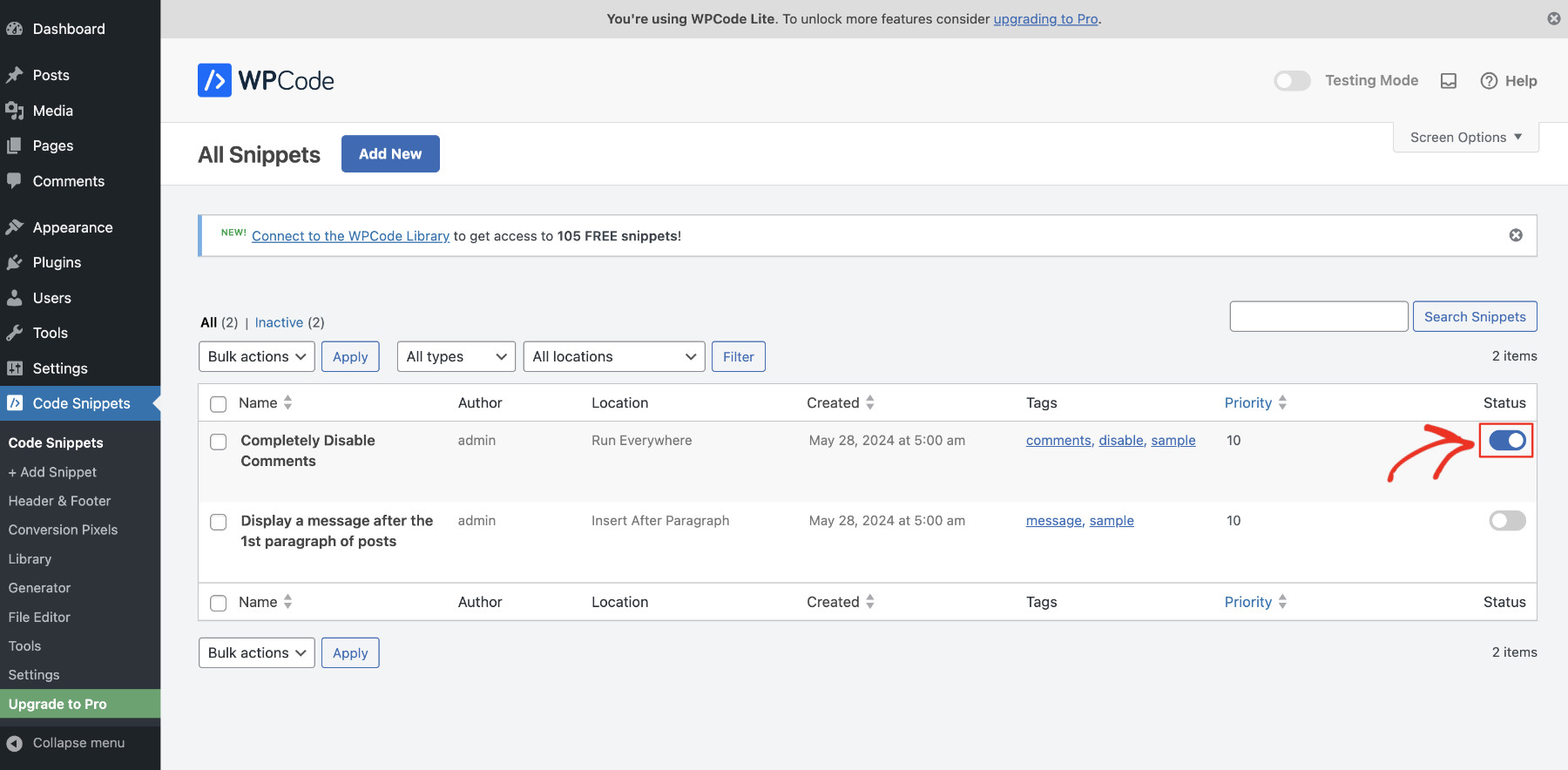The height and width of the screenshot is (770, 1568).
Task: Open the bottom Bulk actions dropdown
Action: pos(257,652)
